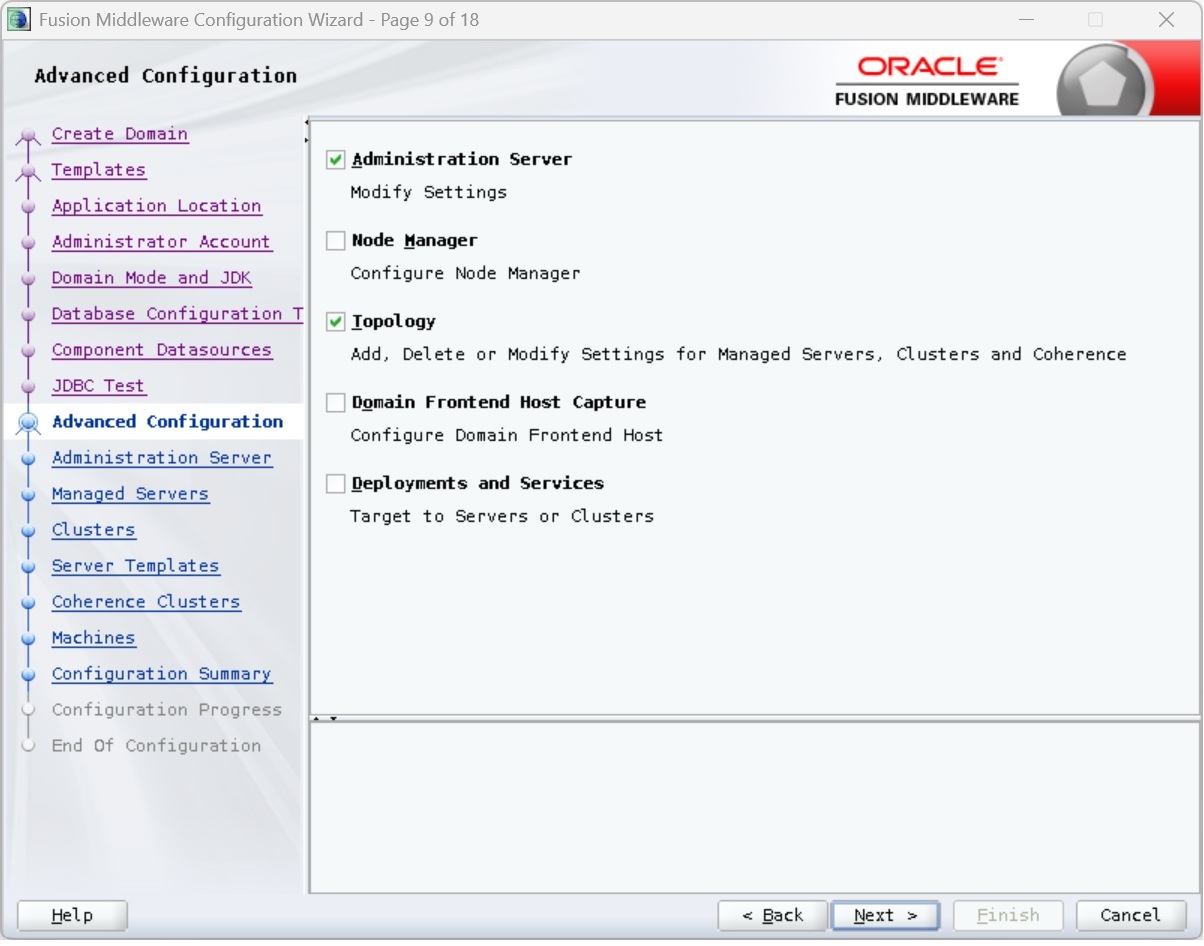This screenshot has width=1204, height=946.
Task: Open Server Templates step
Action: click(136, 566)
